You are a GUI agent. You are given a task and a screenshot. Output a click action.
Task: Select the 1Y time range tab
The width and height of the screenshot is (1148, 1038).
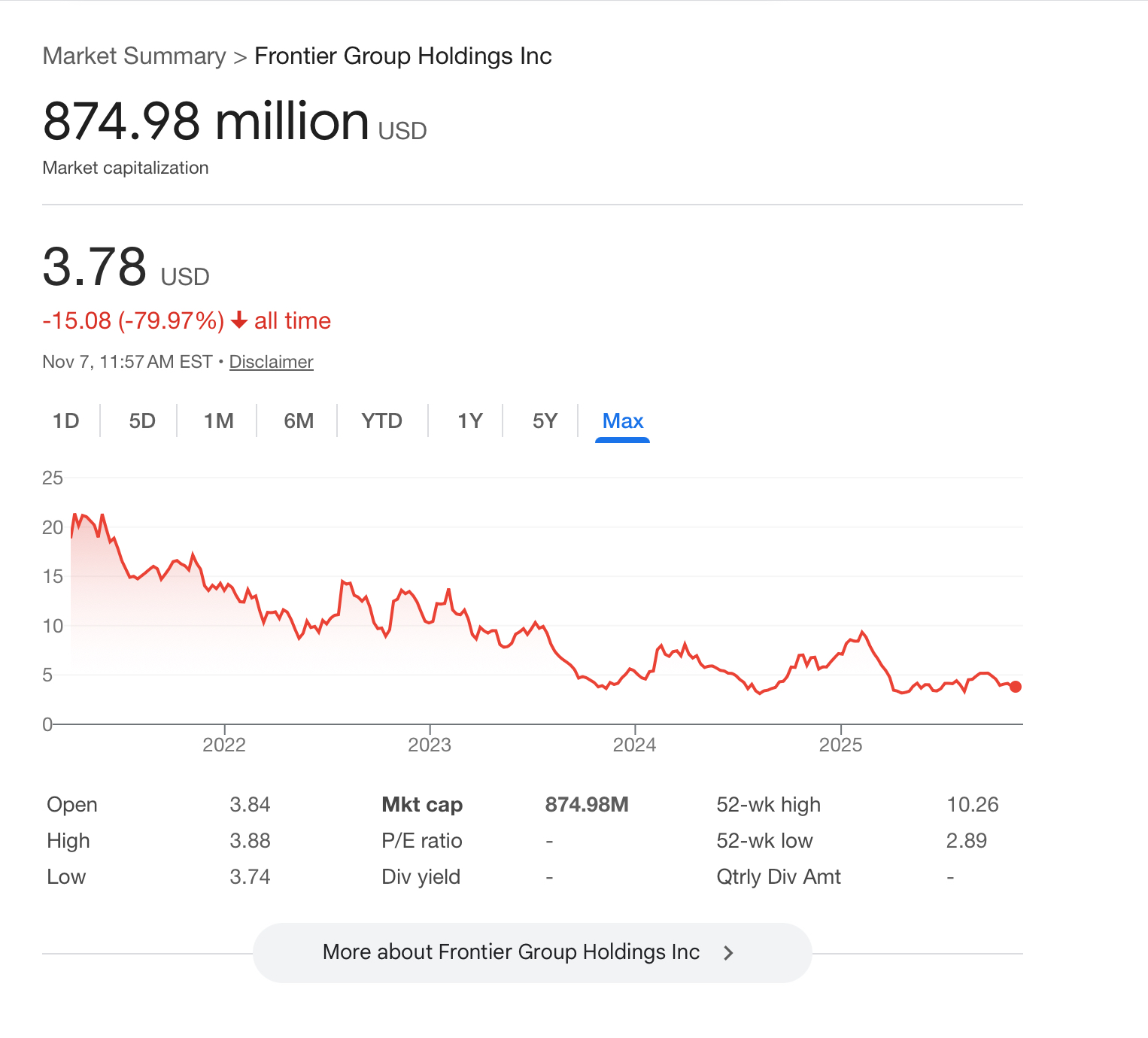pyautogui.click(x=470, y=421)
